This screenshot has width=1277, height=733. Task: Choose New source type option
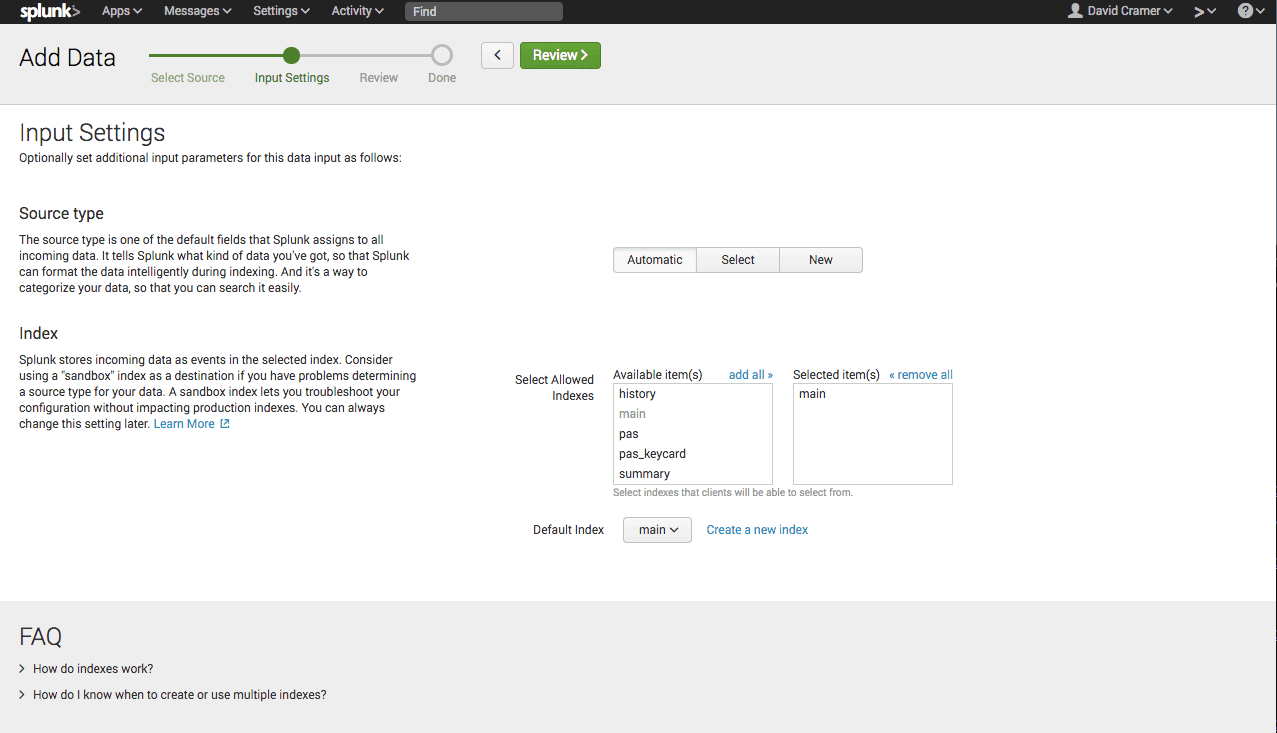820,259
